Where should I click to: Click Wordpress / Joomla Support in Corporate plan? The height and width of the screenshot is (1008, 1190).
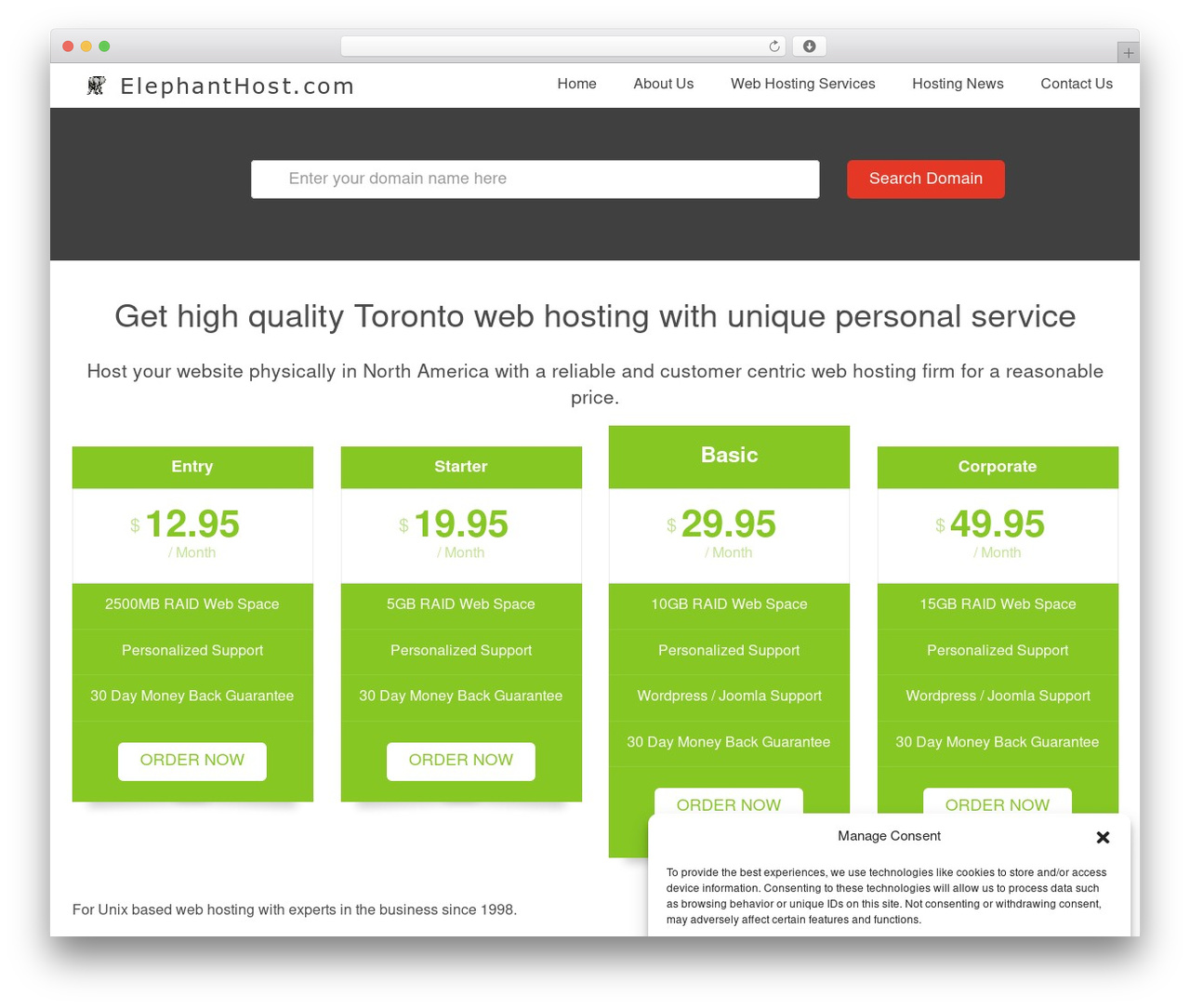pos(998,696)
